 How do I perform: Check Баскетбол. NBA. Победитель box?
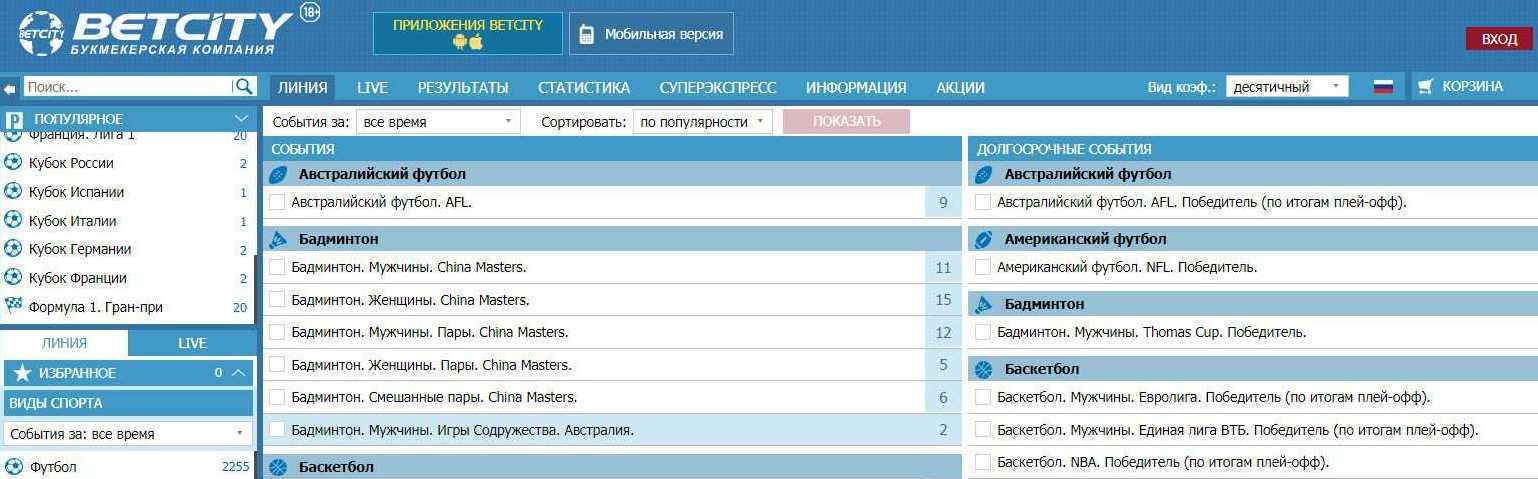[x=983, y=462]
